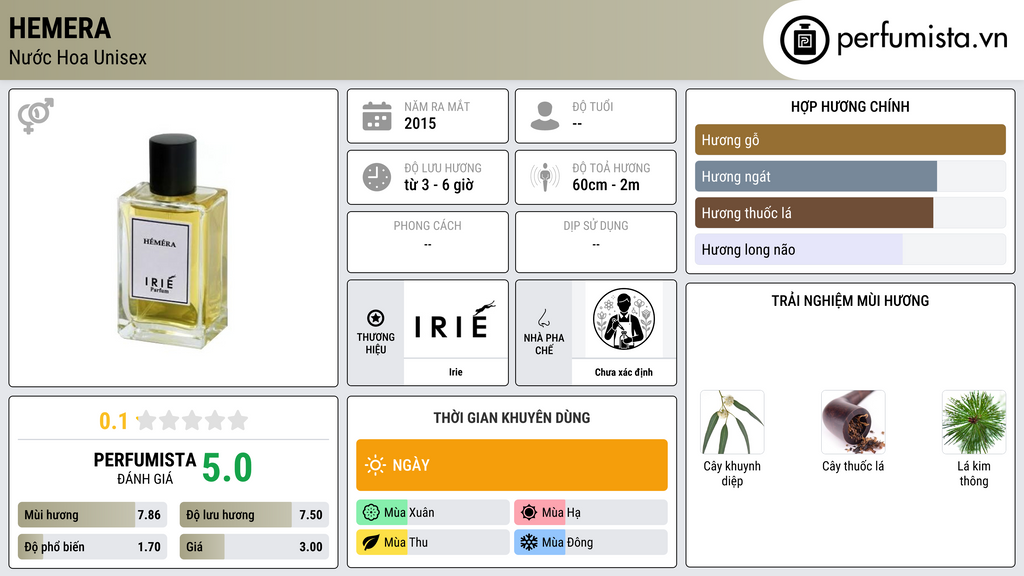Image resolution: width=1024 pixels, height=576 pixels.
Task: Click the person icon beside Độ tuổi
Action: click(x=545, y=116)
